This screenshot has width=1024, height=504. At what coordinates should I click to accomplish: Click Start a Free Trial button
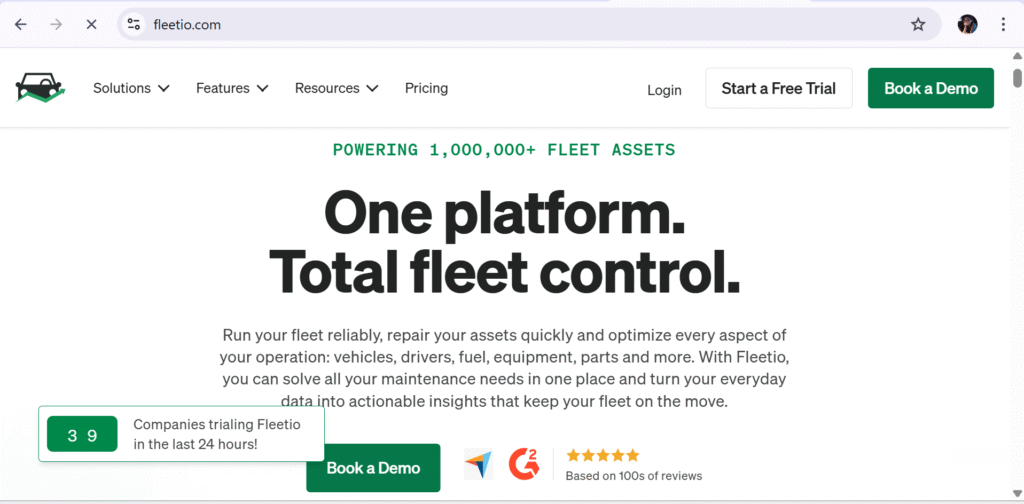coord(778,88)
